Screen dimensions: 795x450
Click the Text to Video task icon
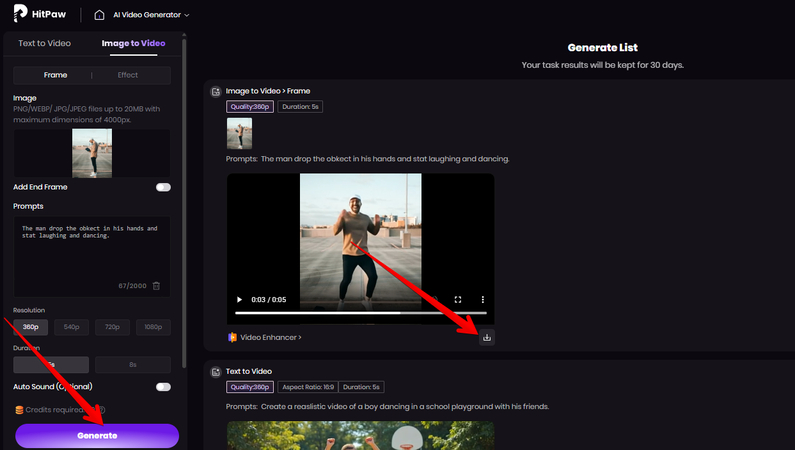[216, 372]
